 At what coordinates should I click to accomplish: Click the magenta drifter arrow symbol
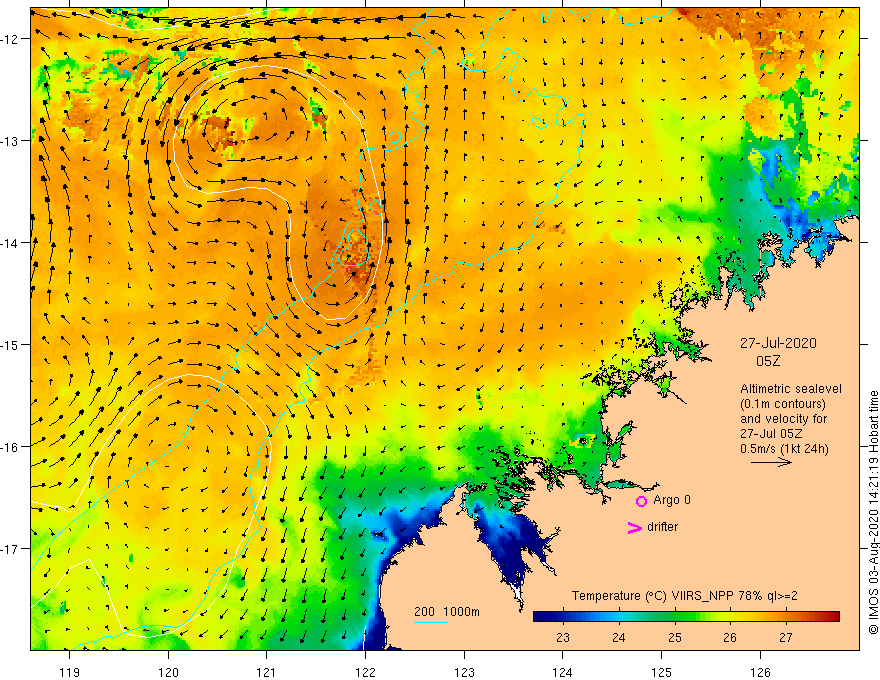(x=634, y=527)
